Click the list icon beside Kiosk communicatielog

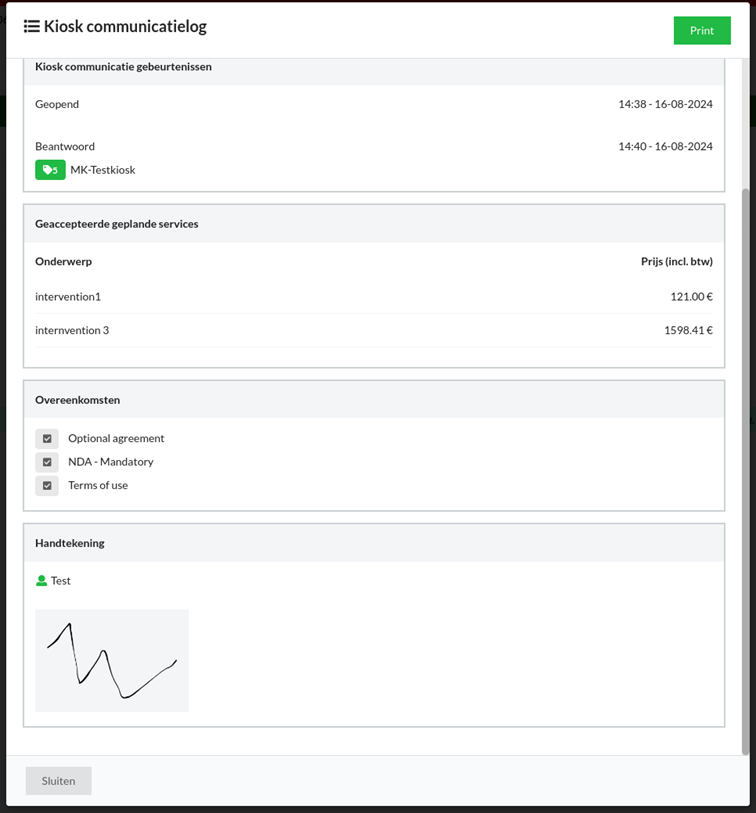pyautogui.click(x=32, y=27)
